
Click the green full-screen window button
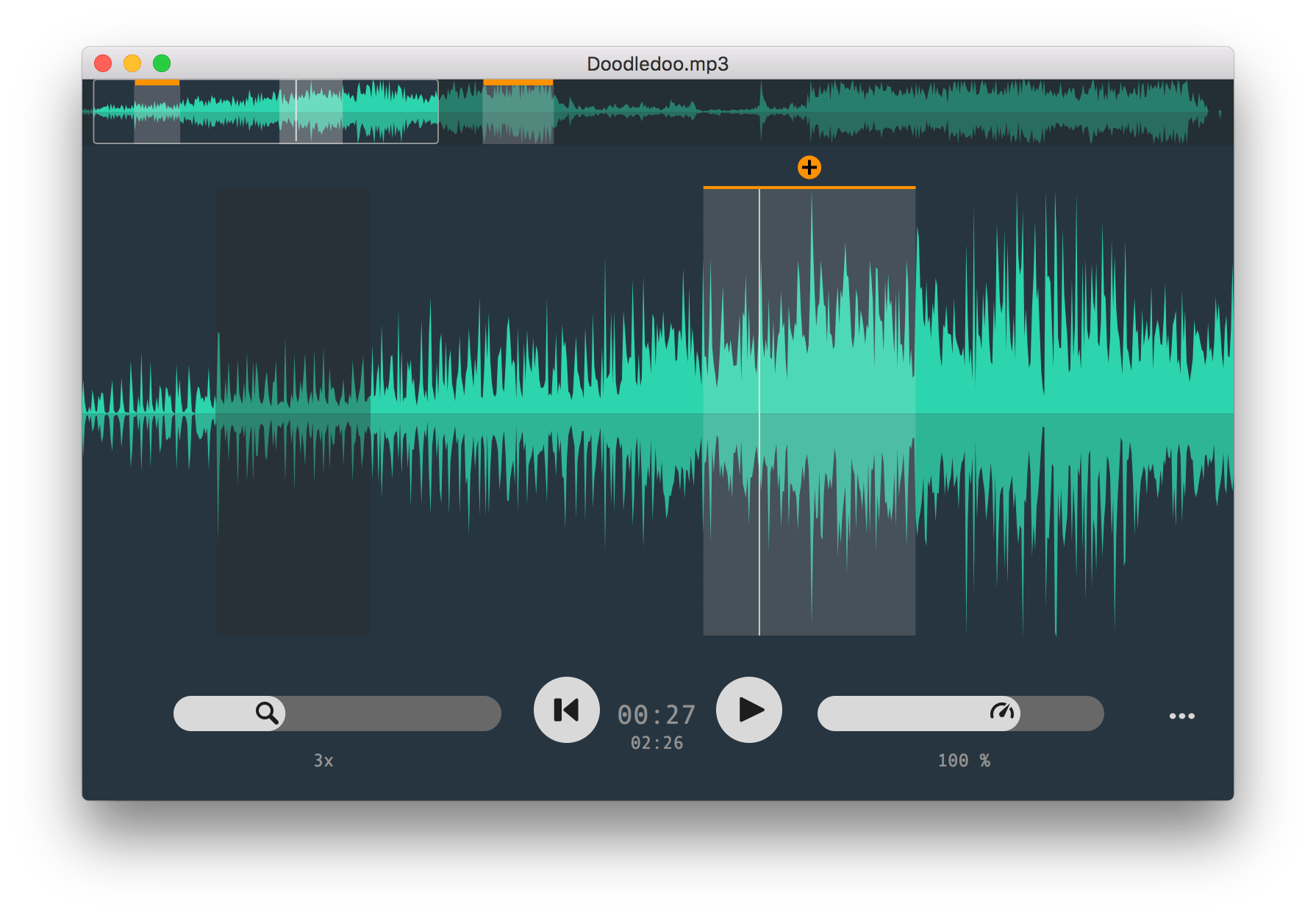(162, 64)
